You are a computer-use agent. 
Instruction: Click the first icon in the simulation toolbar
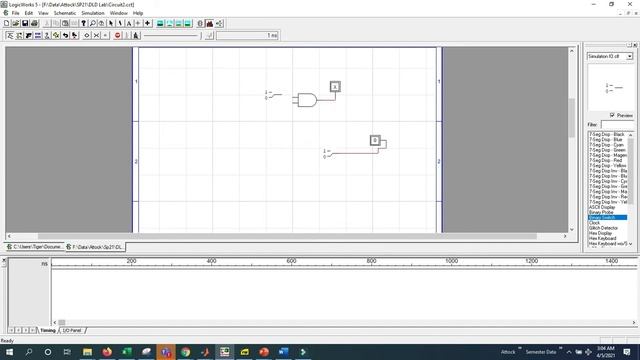coord(10,36)
